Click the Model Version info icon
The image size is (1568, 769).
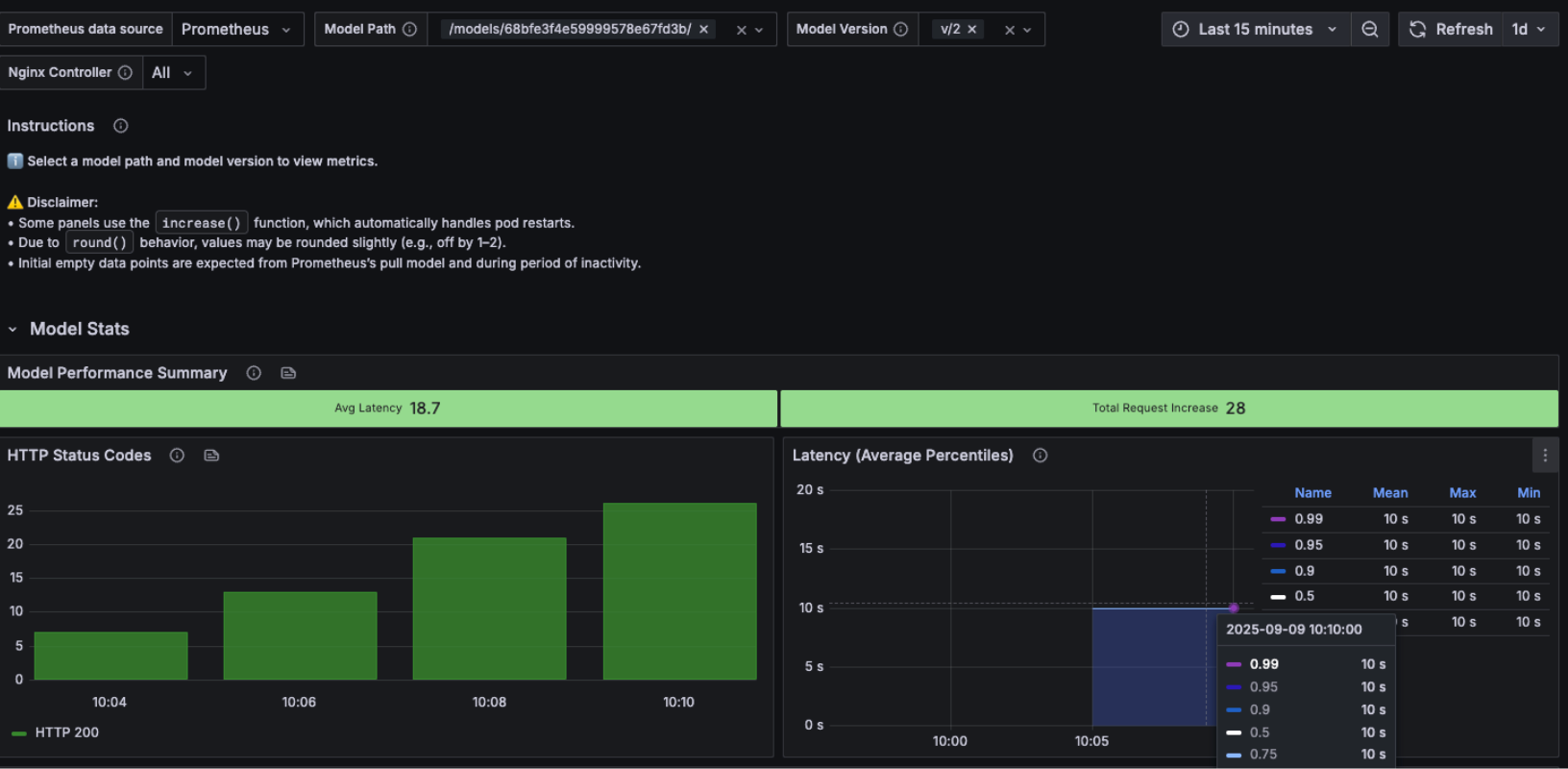coord(900,30)
